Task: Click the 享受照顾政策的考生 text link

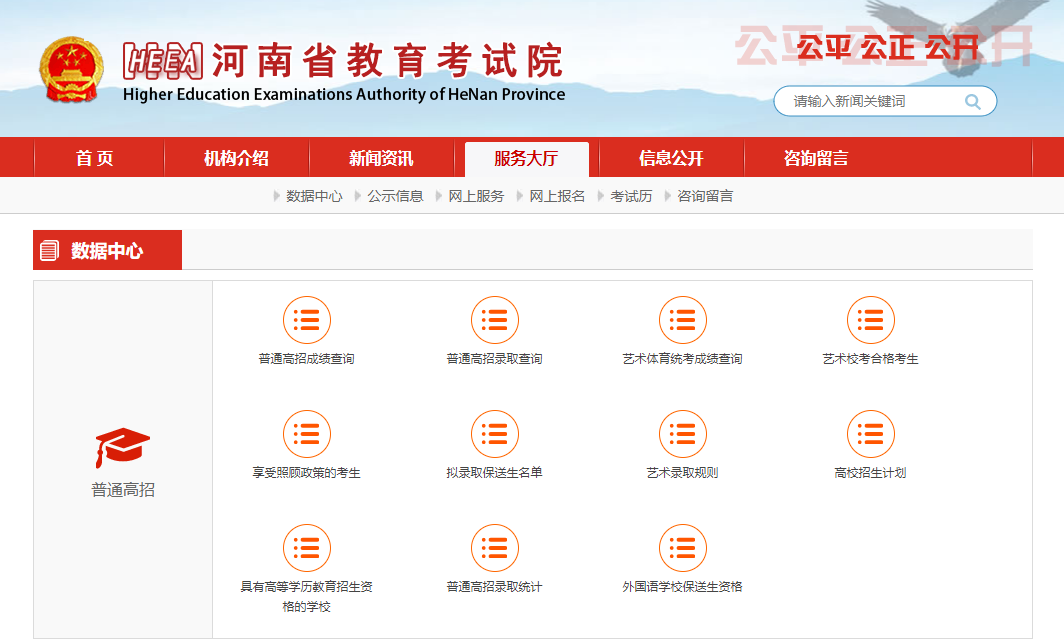Action: click(307, 472)
